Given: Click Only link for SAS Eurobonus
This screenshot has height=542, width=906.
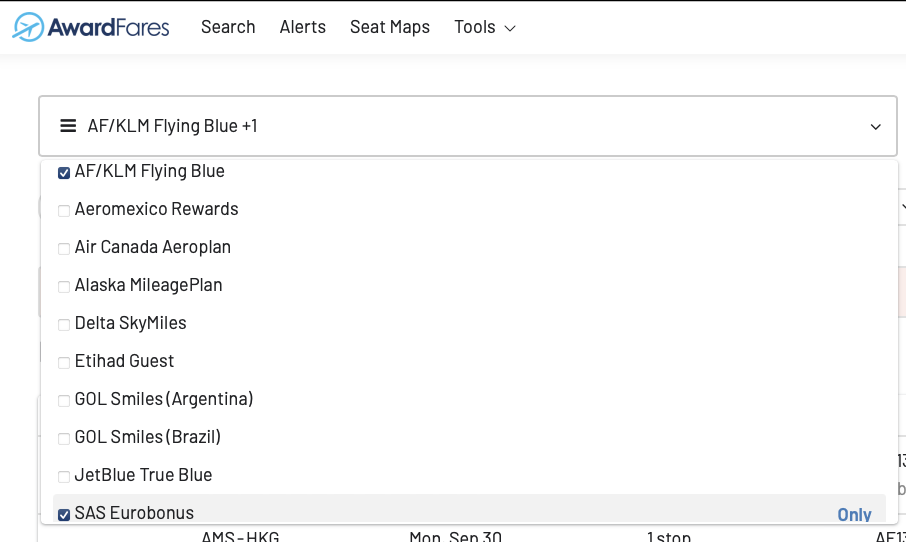Looking at the screenshot, I should (x=854, y=514).
